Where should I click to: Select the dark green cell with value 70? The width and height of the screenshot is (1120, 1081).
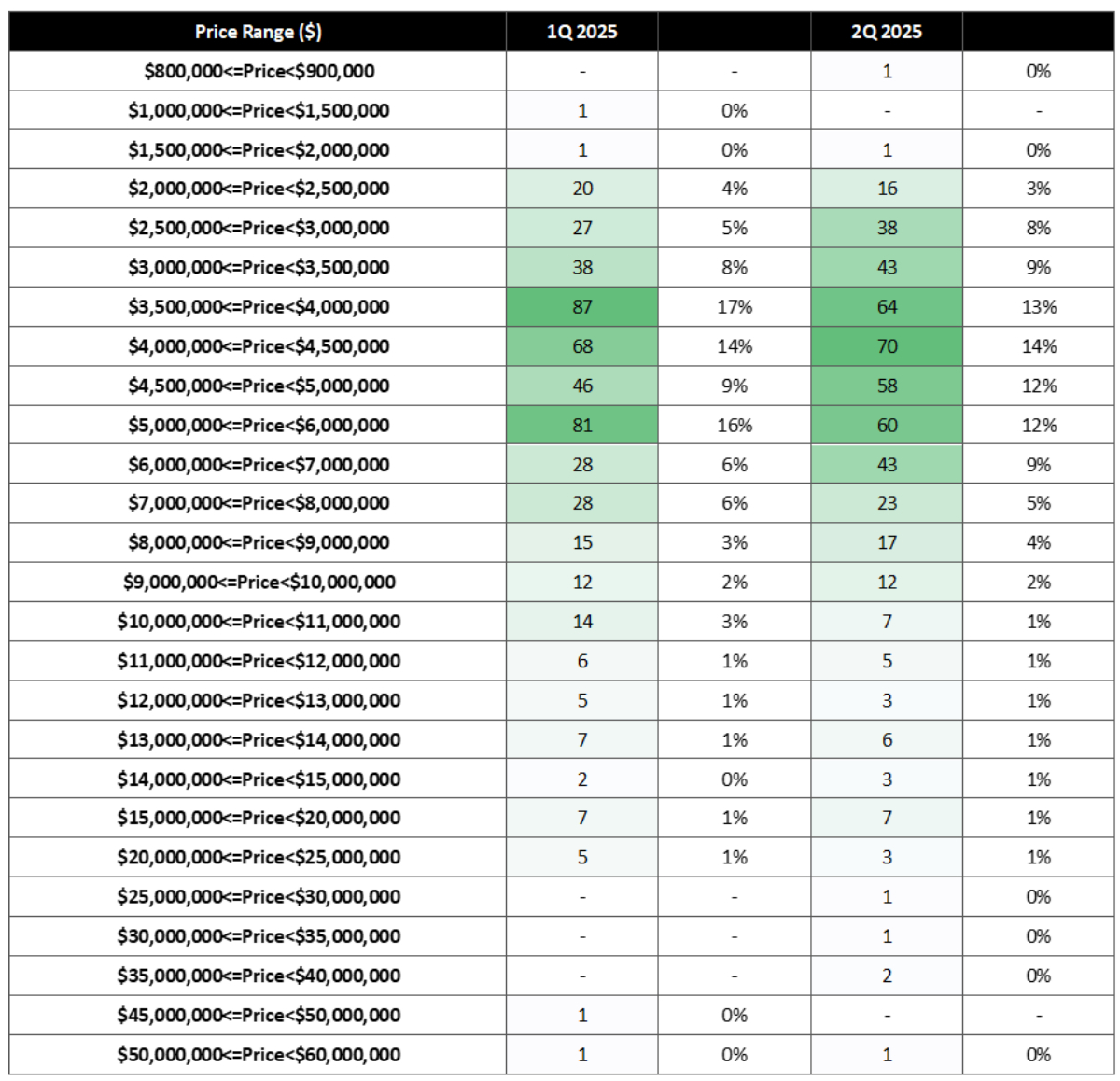point(887,346)
